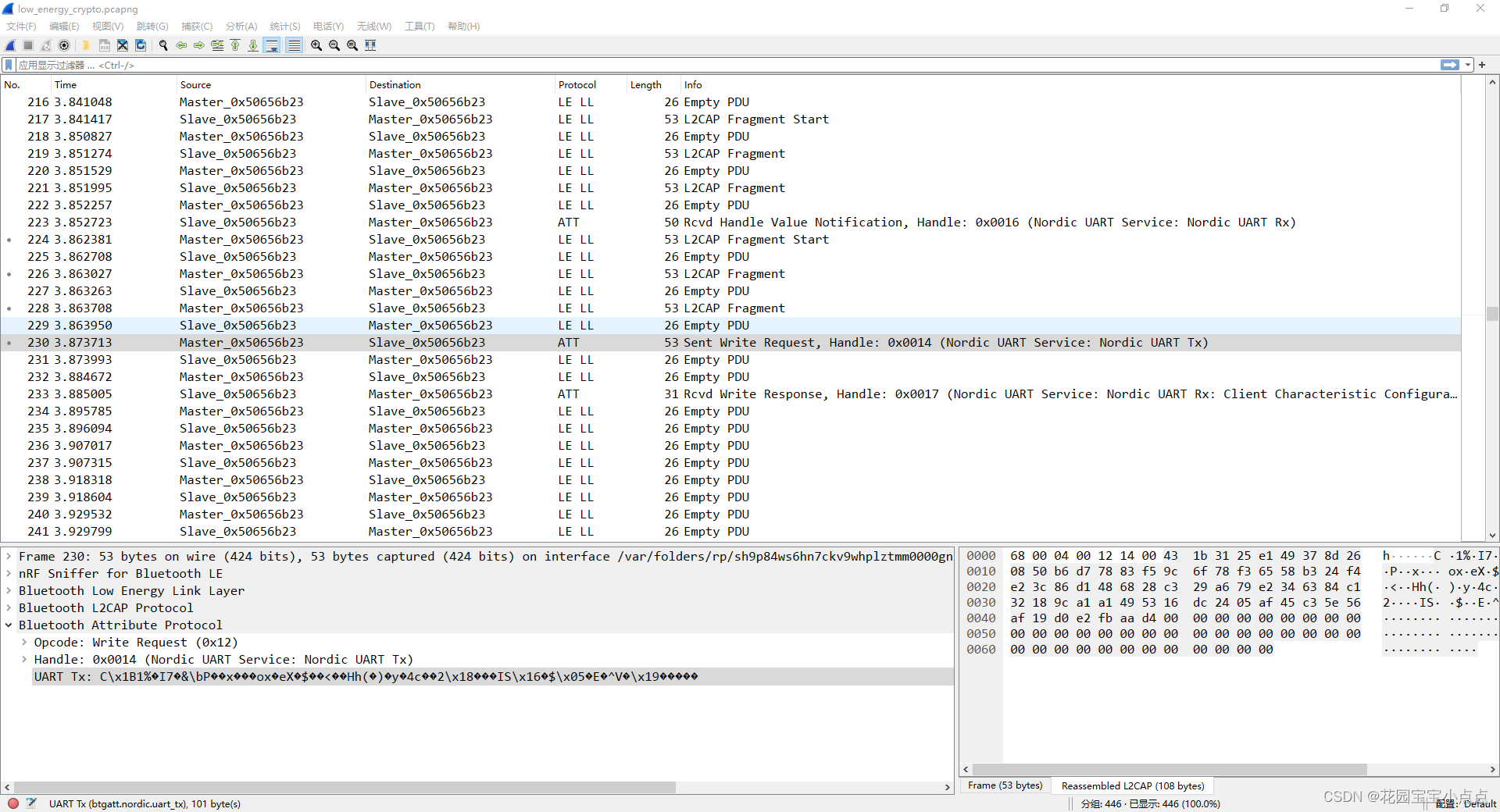
Task: Close the capture file with X icon
Action: [x=123, y=45]
